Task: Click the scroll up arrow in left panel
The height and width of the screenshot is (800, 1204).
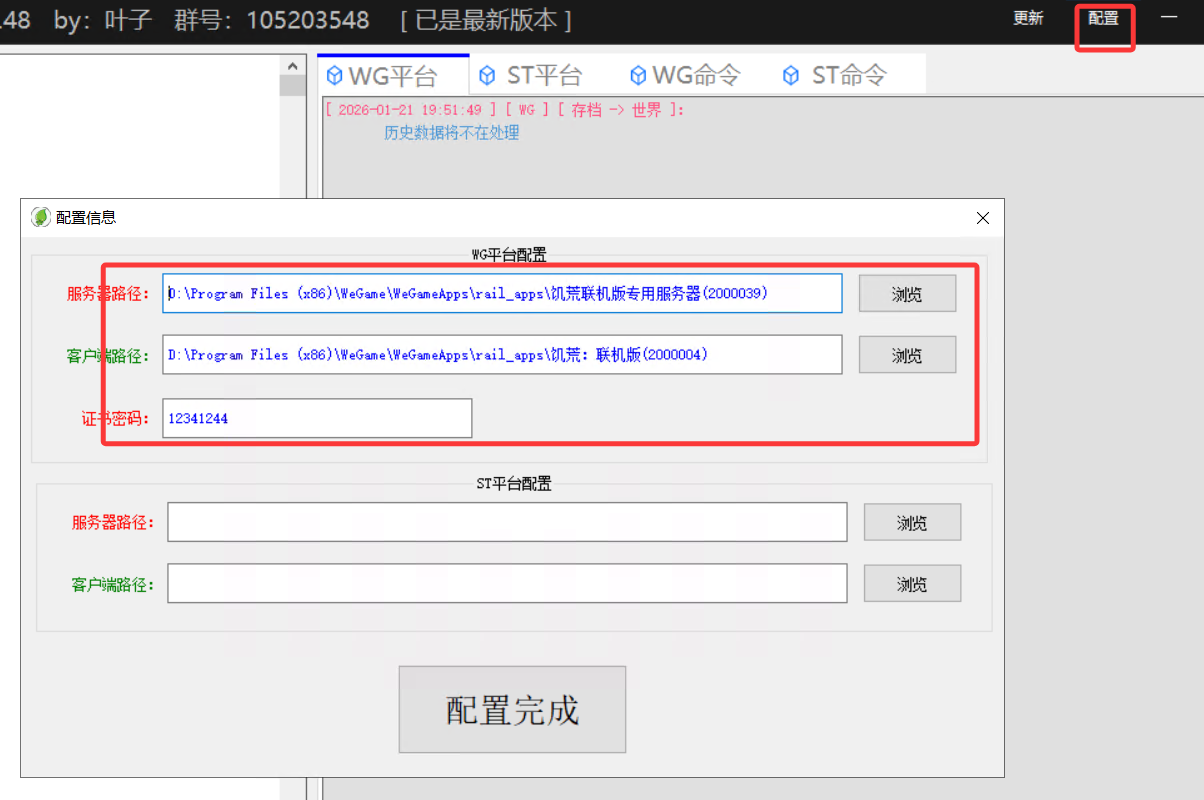Action: coord(292,66)
